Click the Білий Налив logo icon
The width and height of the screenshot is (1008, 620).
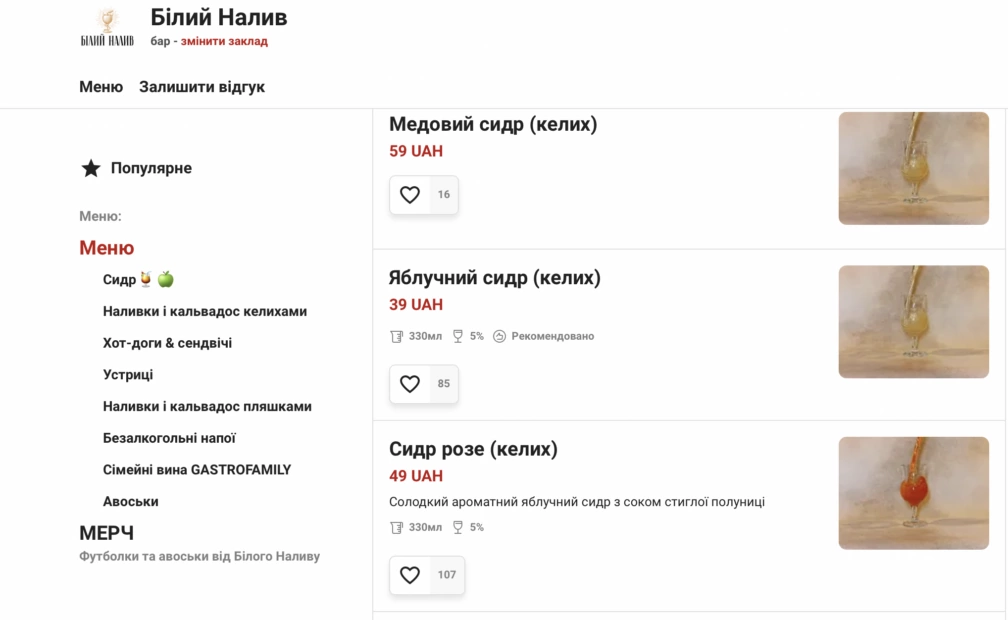(107, 27)
